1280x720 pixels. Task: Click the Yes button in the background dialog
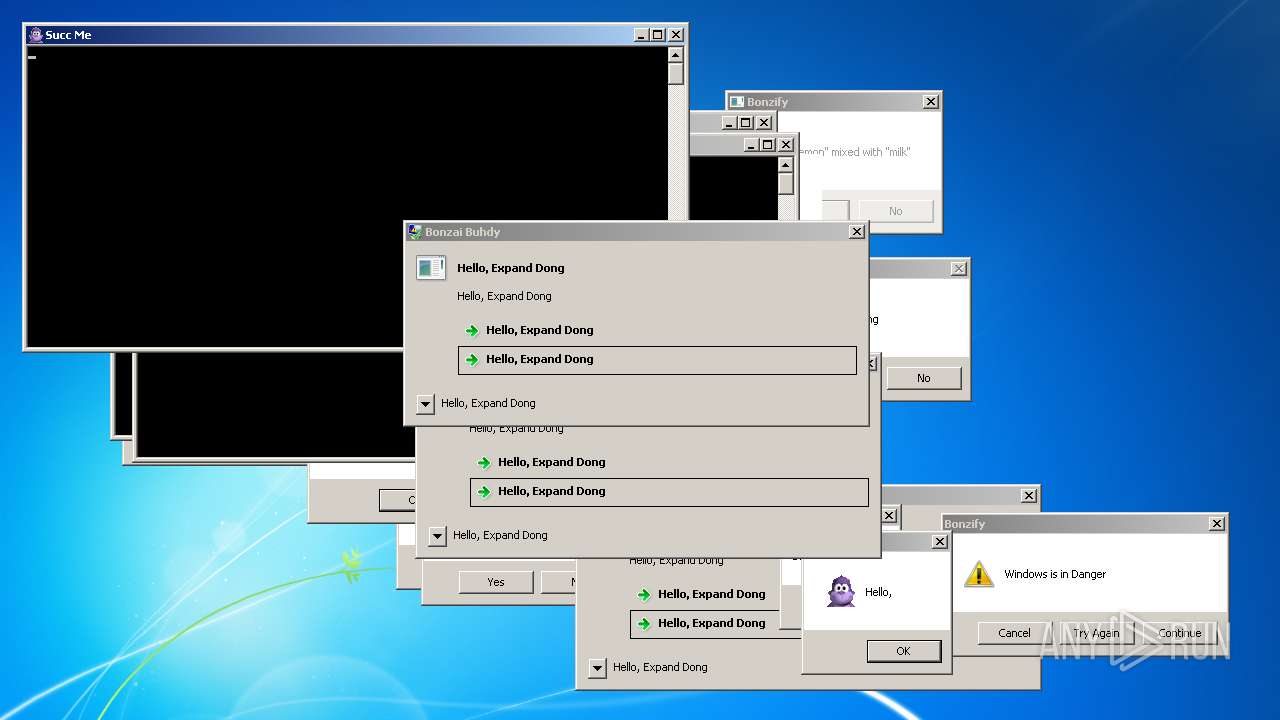(x=496, y=582)
